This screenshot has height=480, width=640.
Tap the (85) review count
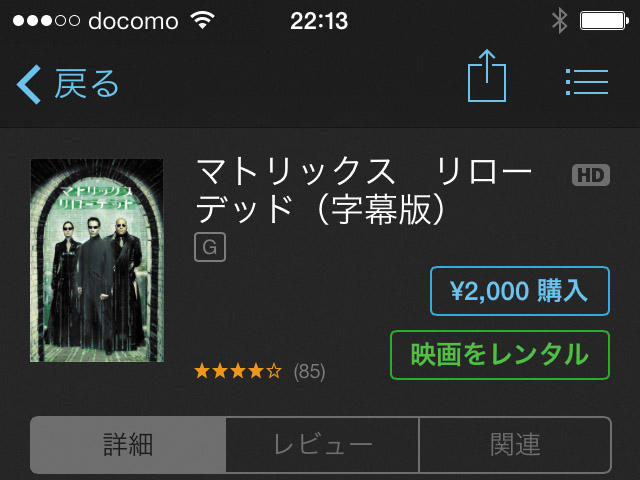coord(309,372)
